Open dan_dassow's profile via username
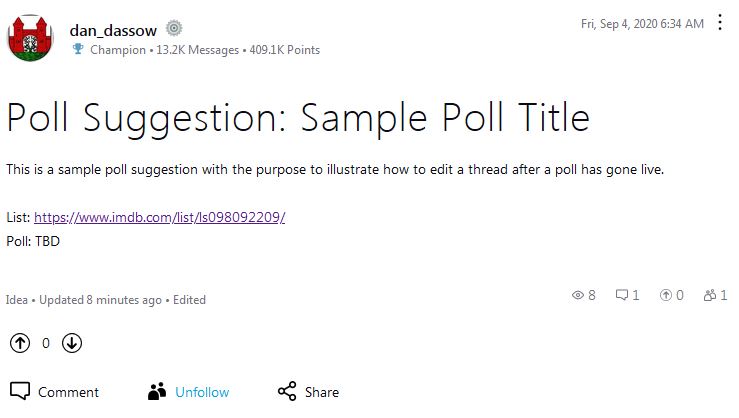The width and height of the screenshot is (739, 418). point(113,30)
